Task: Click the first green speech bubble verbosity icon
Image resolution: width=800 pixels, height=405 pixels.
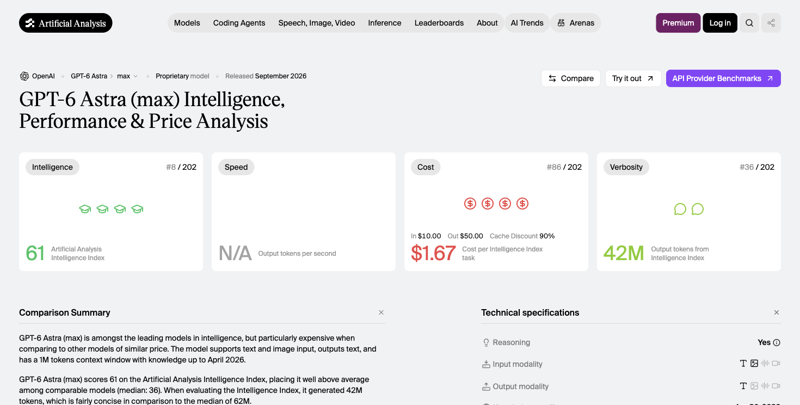Action: pyautogui.click(x=680, y=209)
